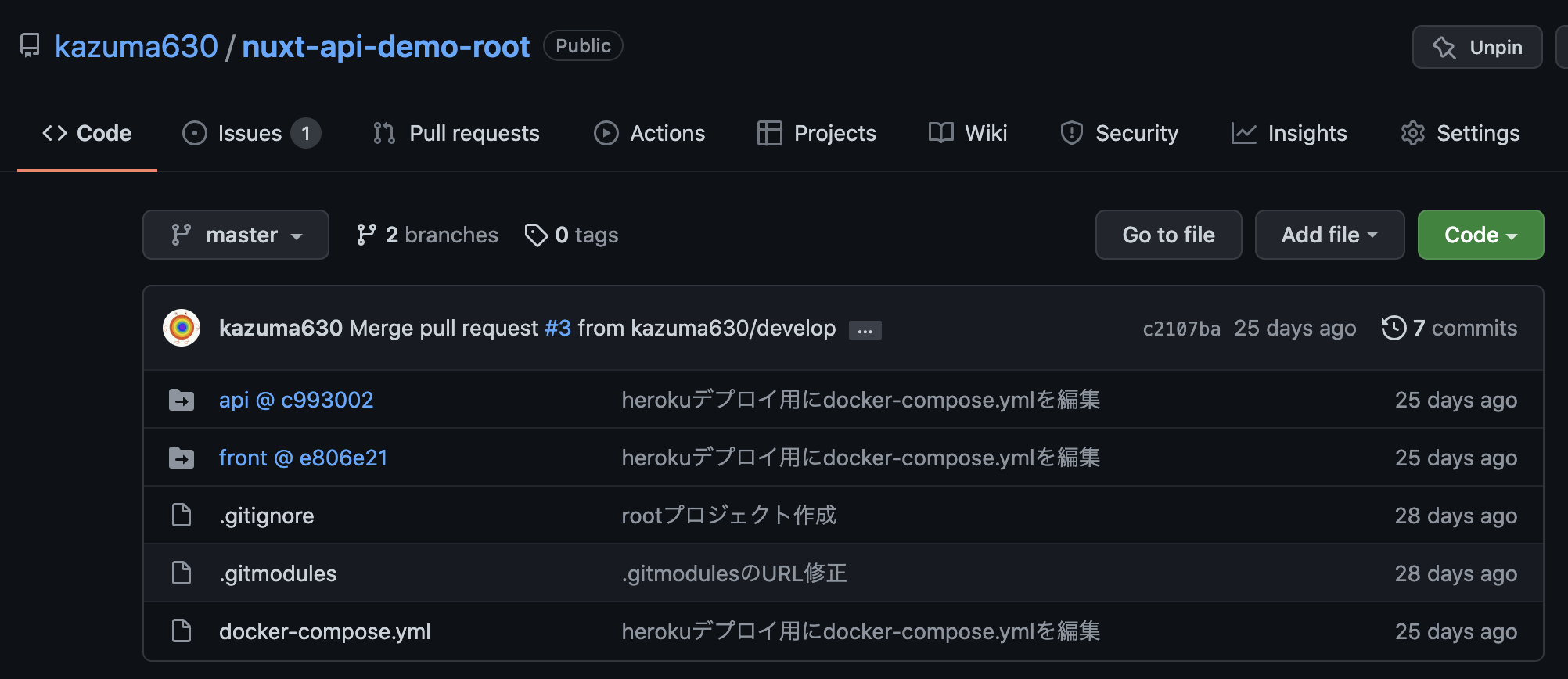Open the .gitmodules file
This screenshot has height=679, width=1568.
278,573
